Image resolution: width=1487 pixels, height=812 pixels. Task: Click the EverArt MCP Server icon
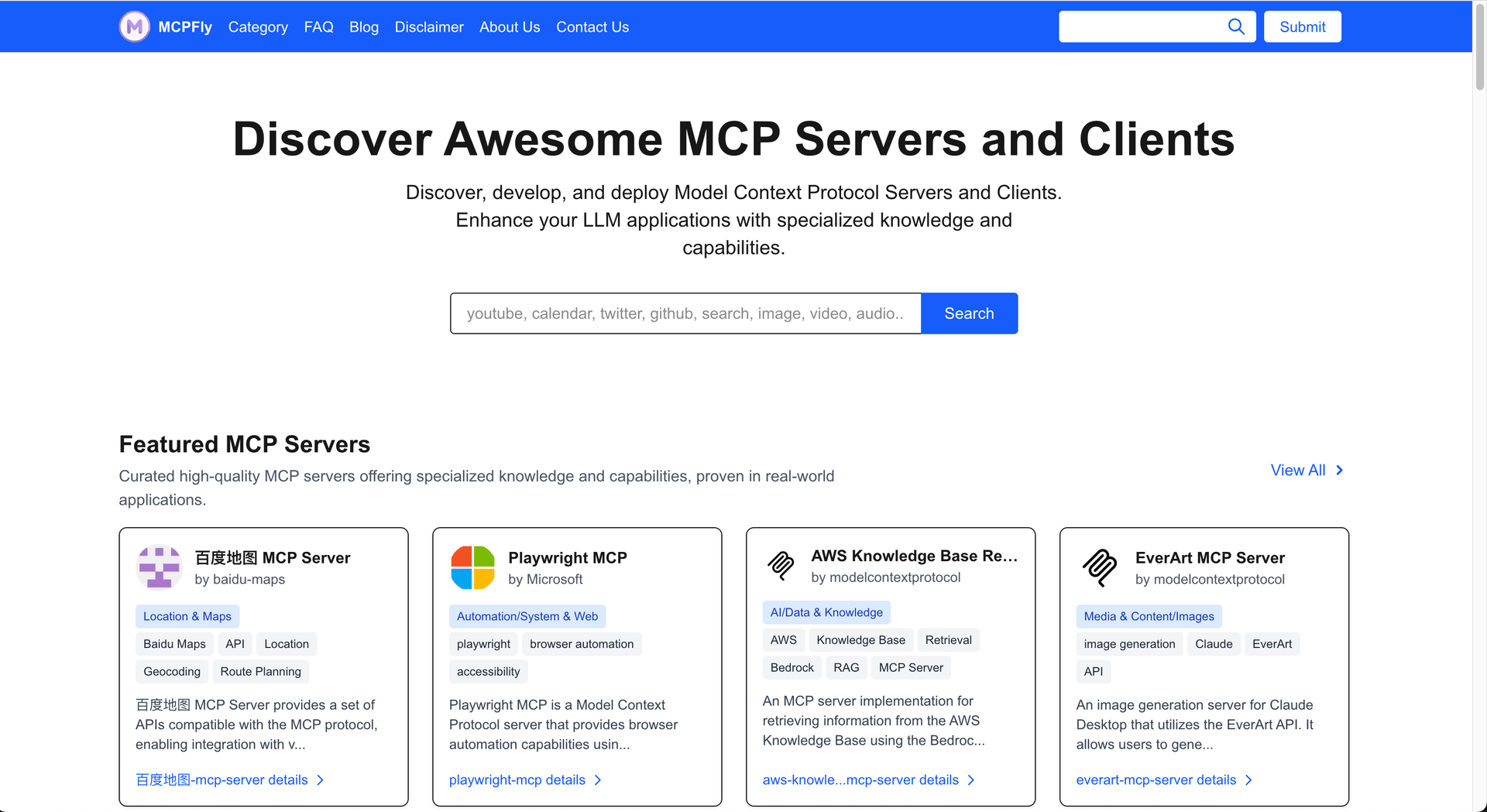coord(1099,567)
